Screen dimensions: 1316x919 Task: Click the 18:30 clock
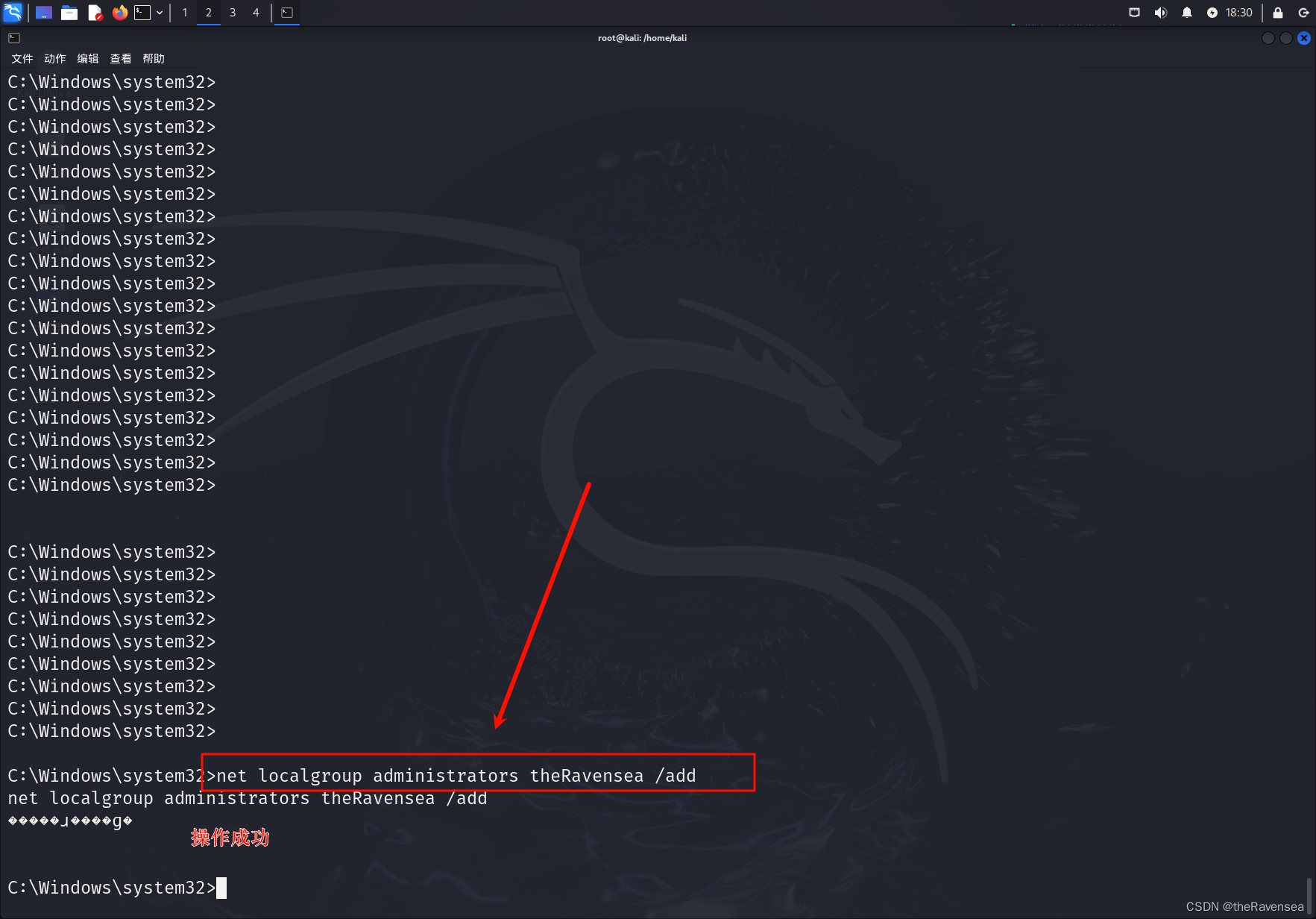(x=1239, y=13)
